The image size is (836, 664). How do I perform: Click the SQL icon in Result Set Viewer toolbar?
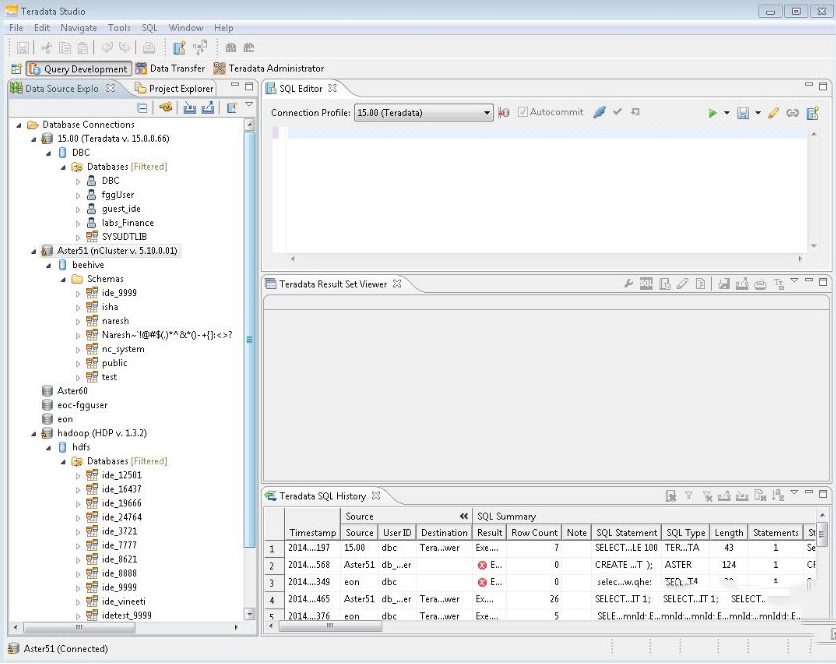[646, 284]
